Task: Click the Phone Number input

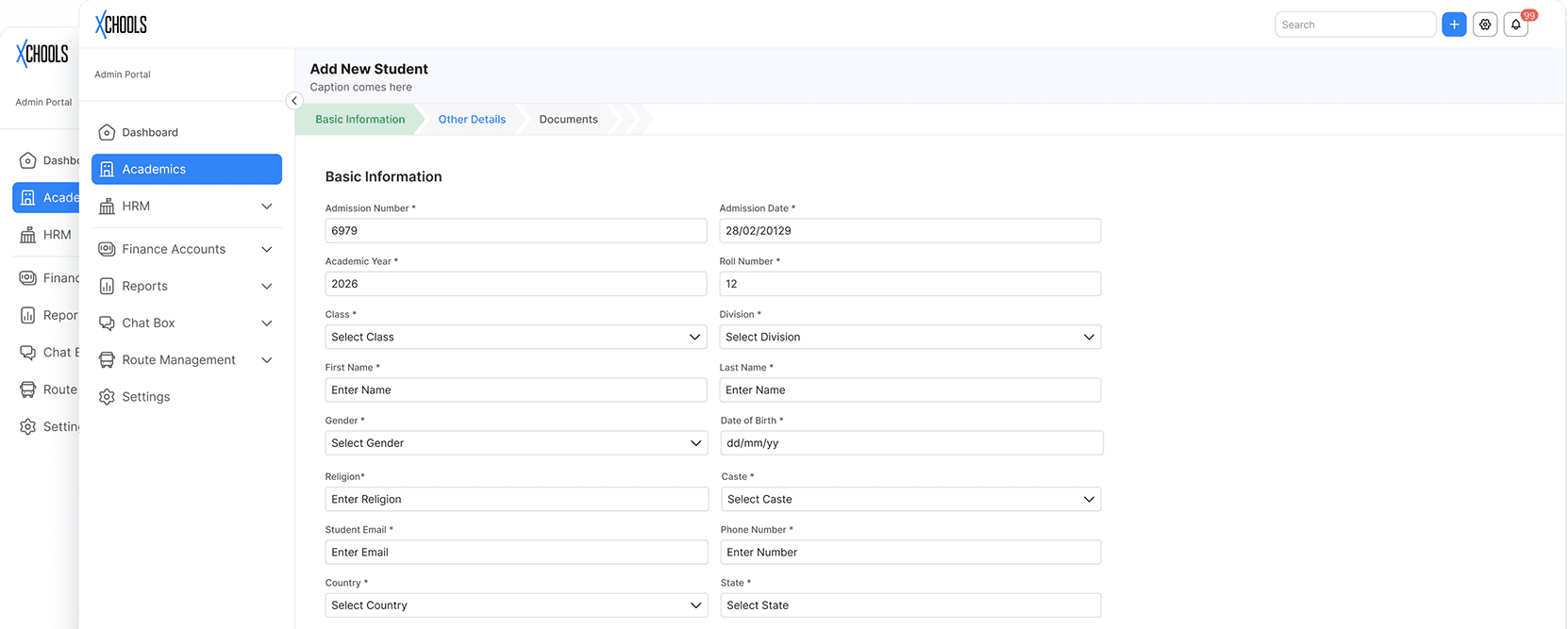Action: coord(911,553)
